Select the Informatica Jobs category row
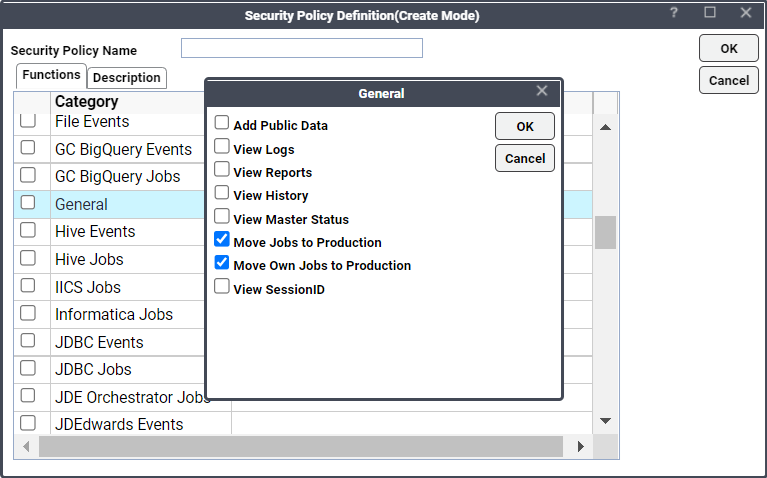Viewport: 767px width, 478px height. 114,314
